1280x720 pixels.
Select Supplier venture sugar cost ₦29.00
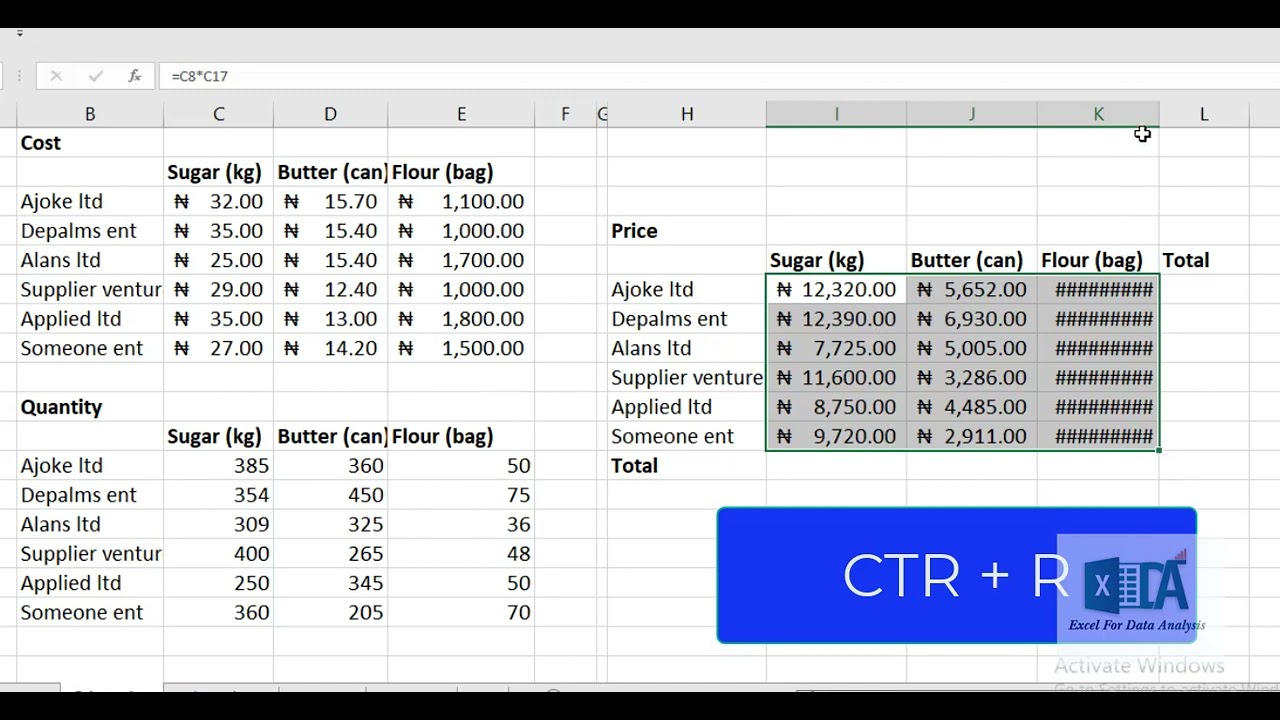click(218, 290)
